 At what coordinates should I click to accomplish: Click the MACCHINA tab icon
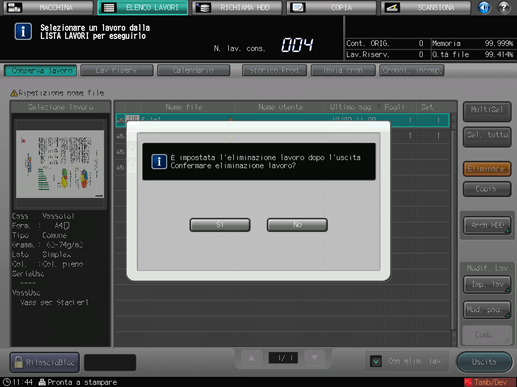[x=14, y=8]
